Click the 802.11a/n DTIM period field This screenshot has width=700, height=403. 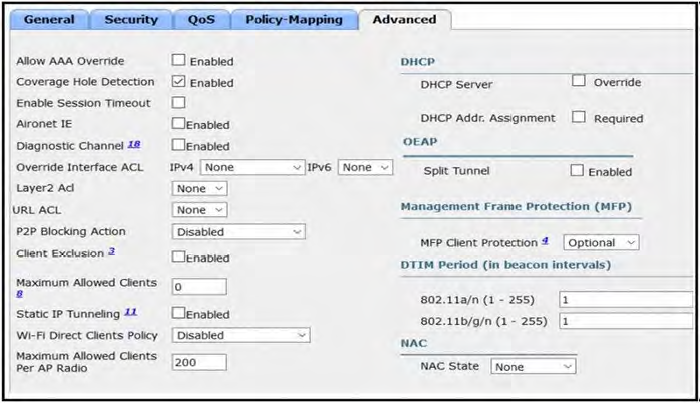pyautogui.click(x=624, y=299)
